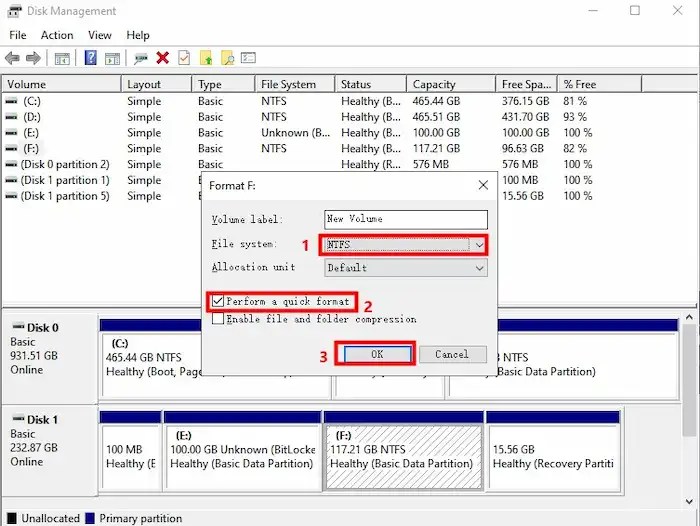Open the Action menu

click(57, 35)
